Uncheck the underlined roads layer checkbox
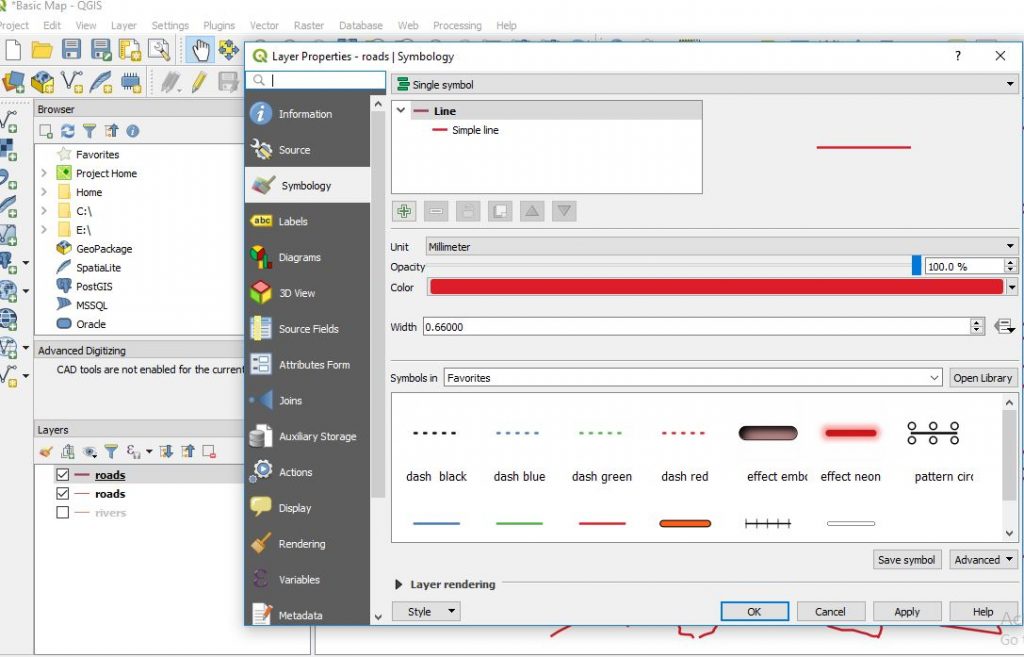This screenshot has width=1024, height=657. coord(63,475)
